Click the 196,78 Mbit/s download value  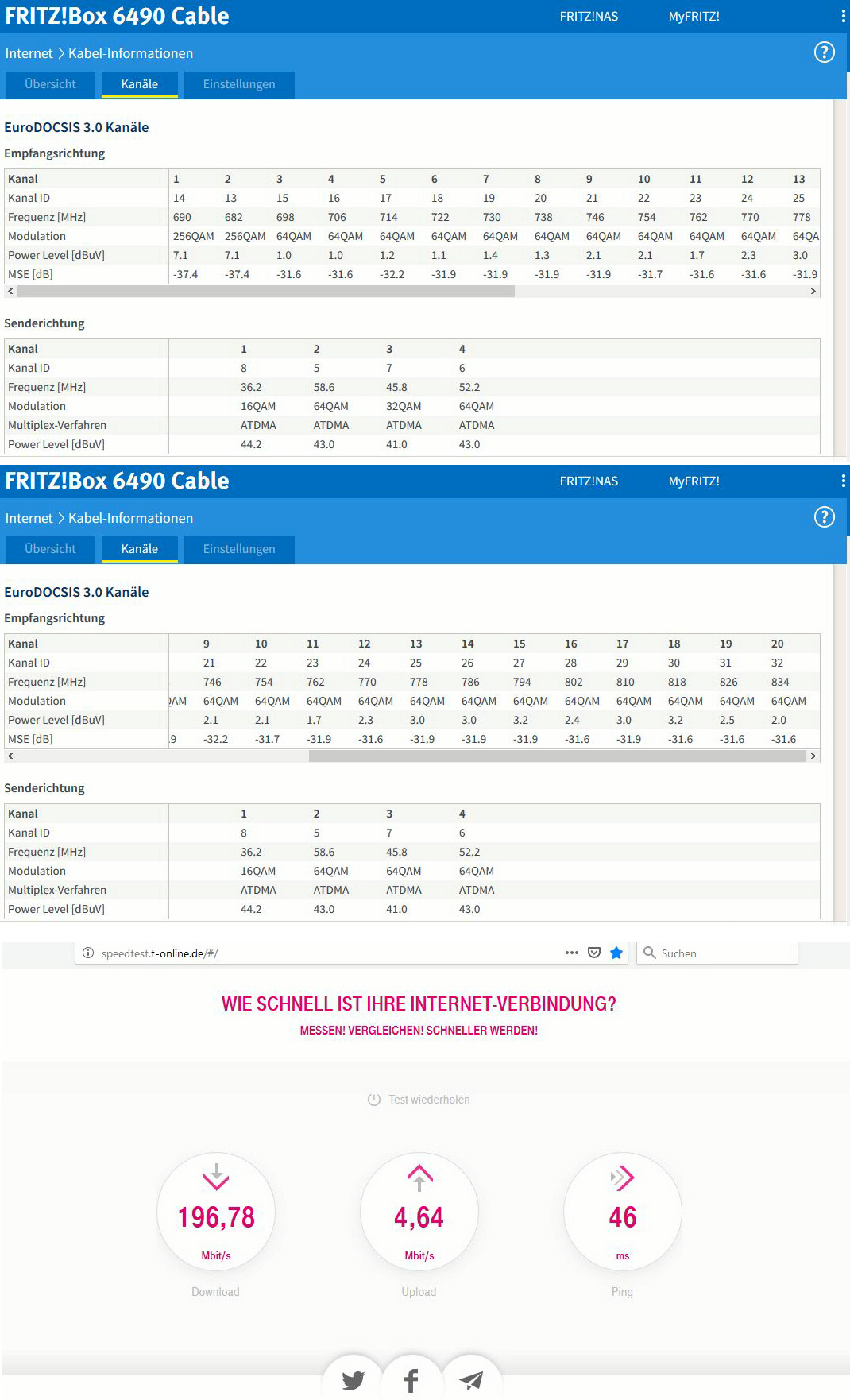click(216, 1217)
